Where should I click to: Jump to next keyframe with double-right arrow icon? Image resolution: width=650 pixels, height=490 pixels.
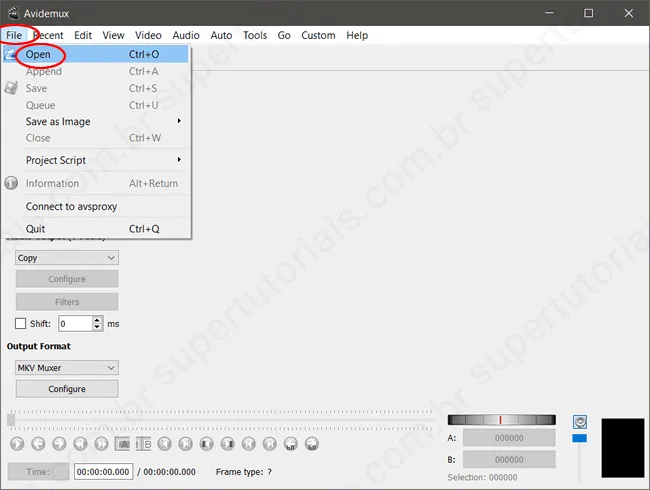tap(101, 443)
